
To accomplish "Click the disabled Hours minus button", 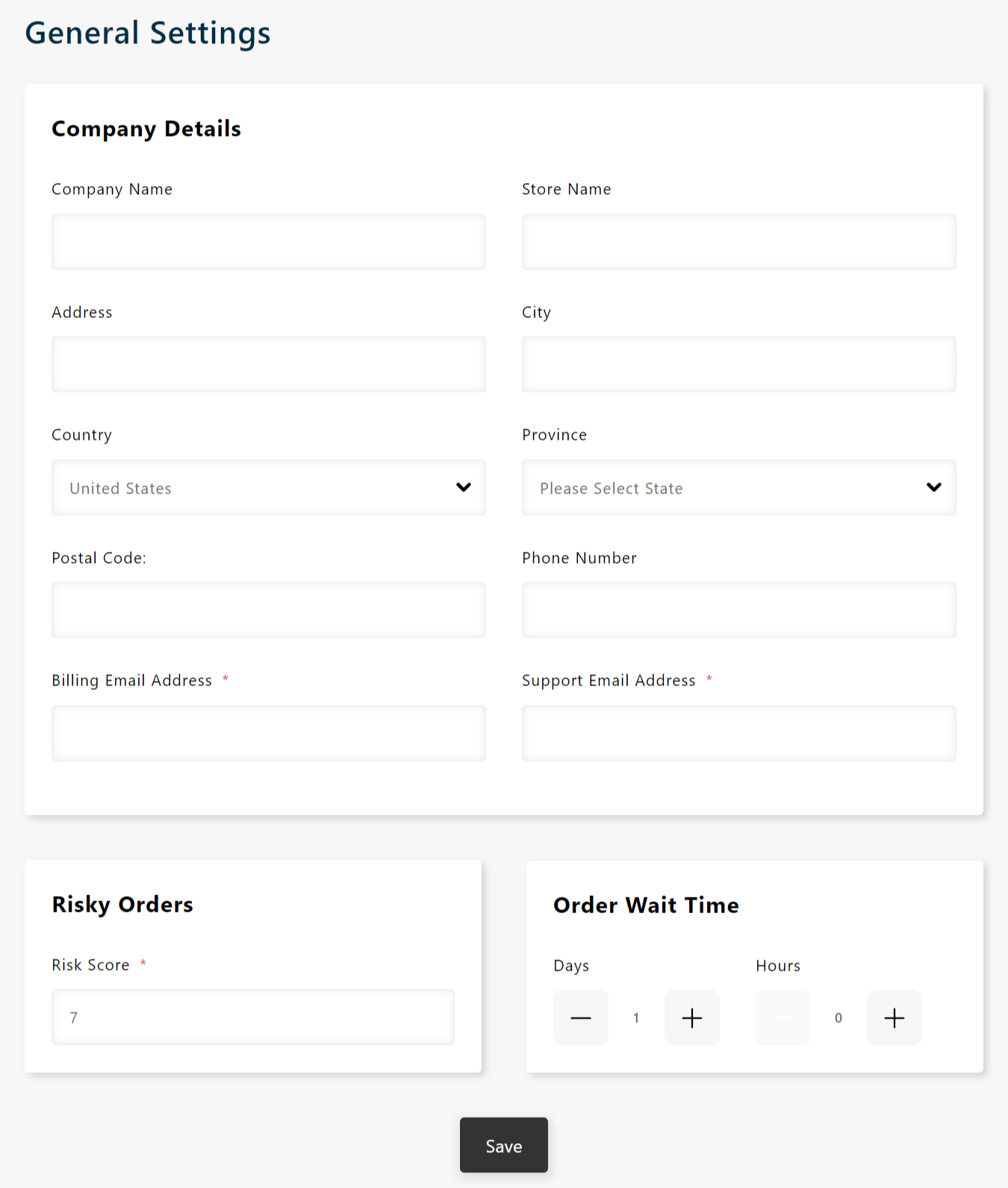I will [x=783, y=1018].
